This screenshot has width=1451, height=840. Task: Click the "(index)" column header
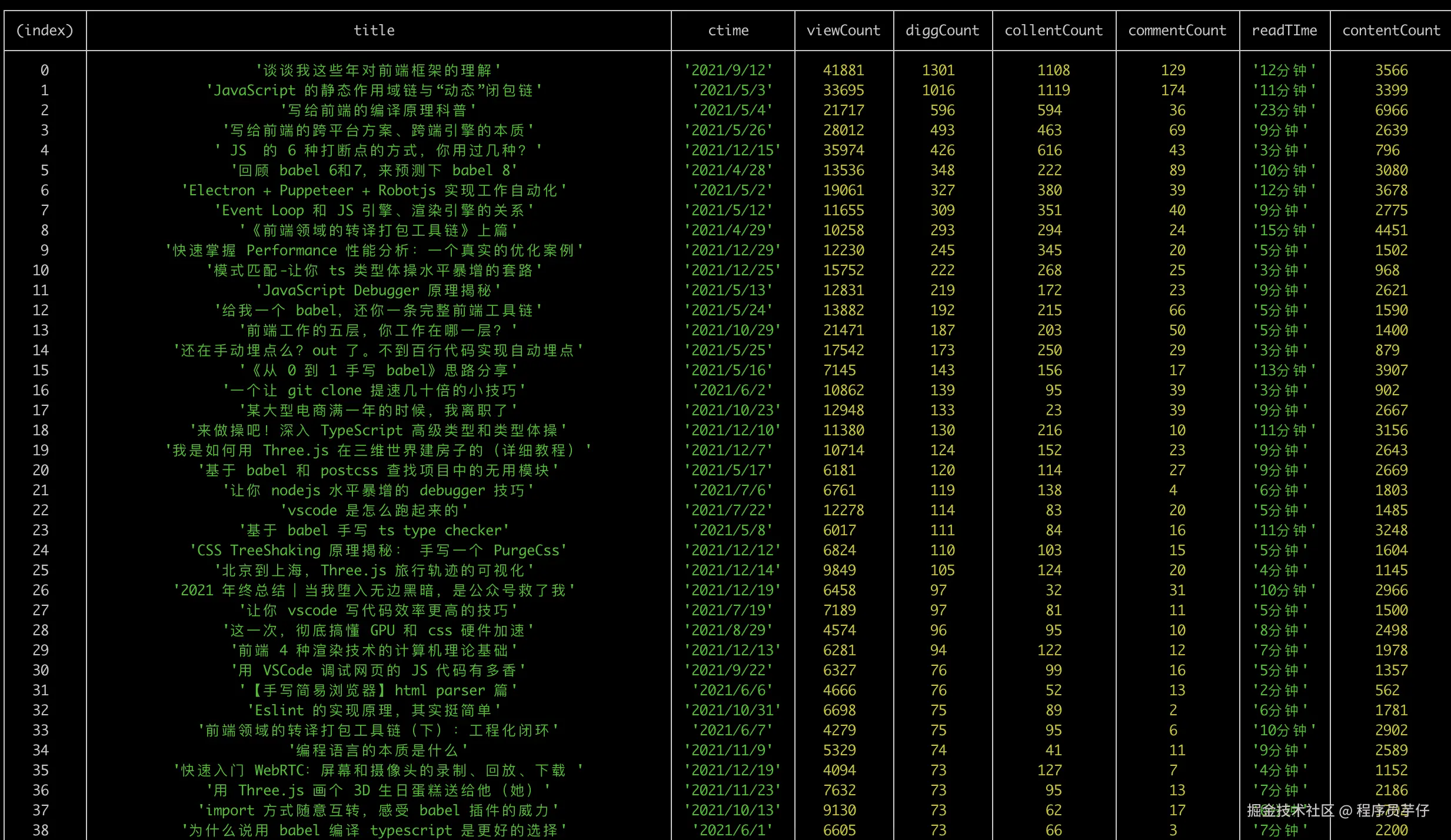(45, 31)
